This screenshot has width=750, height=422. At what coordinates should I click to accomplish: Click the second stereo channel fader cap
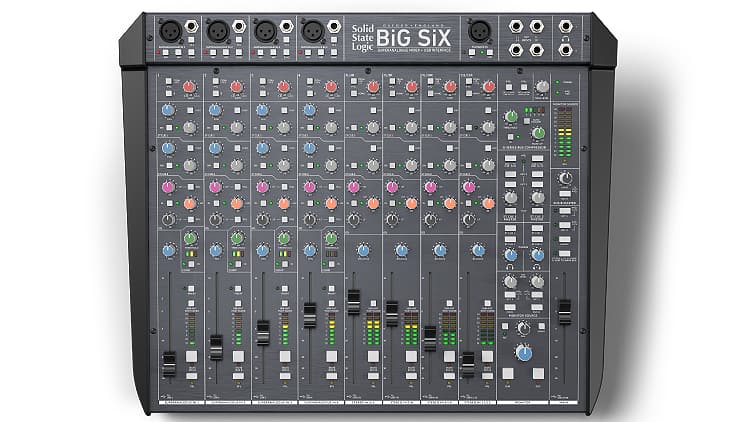tap(392, 314)
